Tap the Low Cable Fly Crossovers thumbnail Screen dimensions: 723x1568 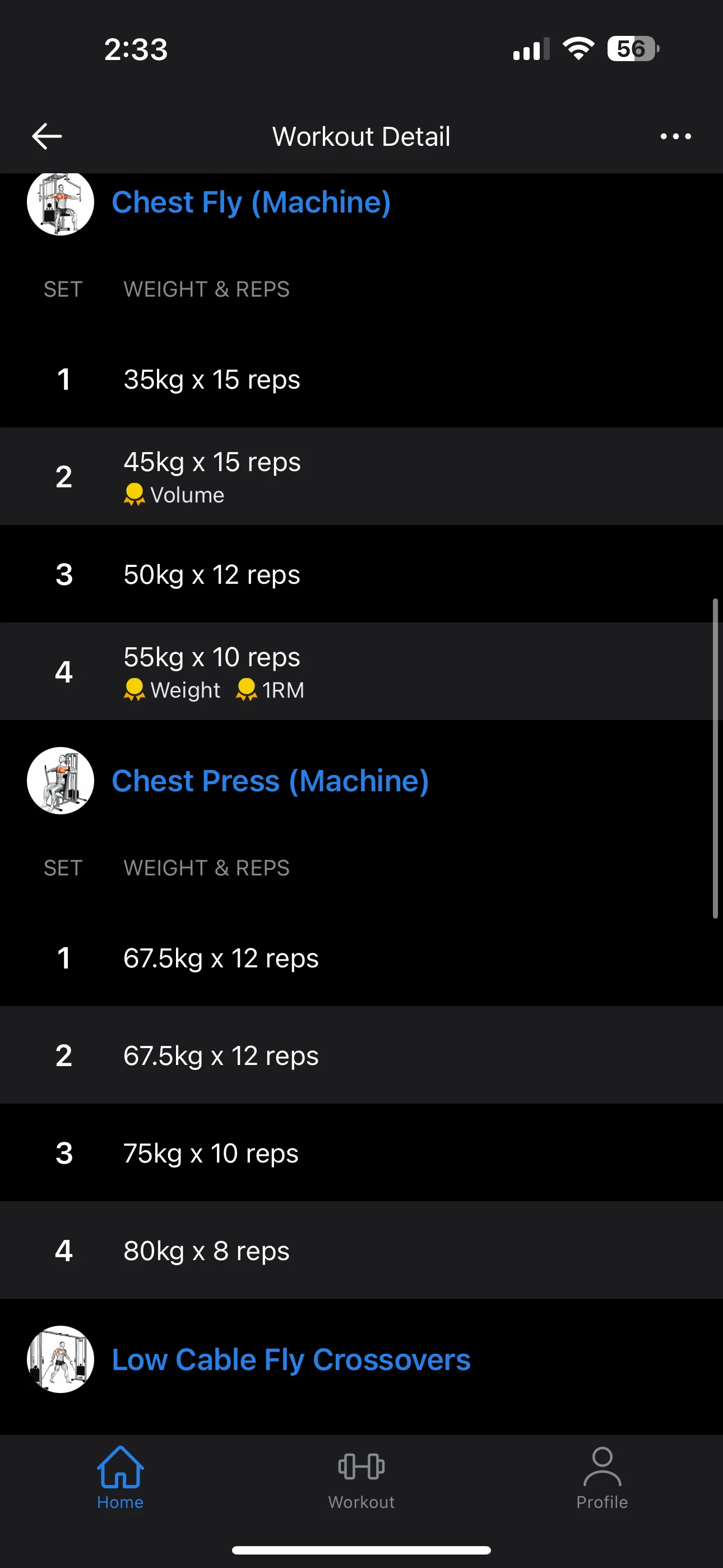(61, 1359)
